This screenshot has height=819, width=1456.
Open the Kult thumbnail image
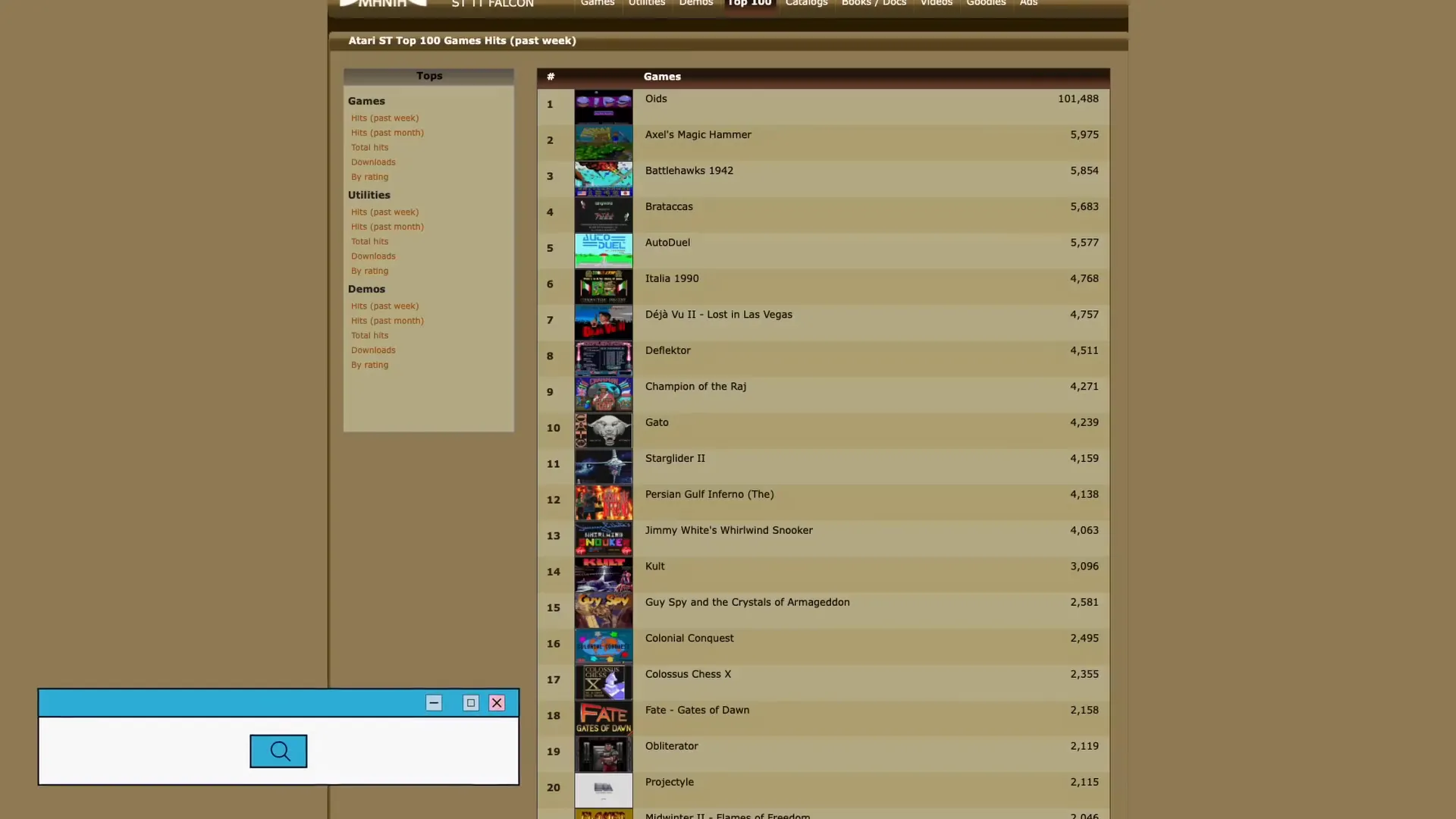pyautogui.click(x=604, y=574)
